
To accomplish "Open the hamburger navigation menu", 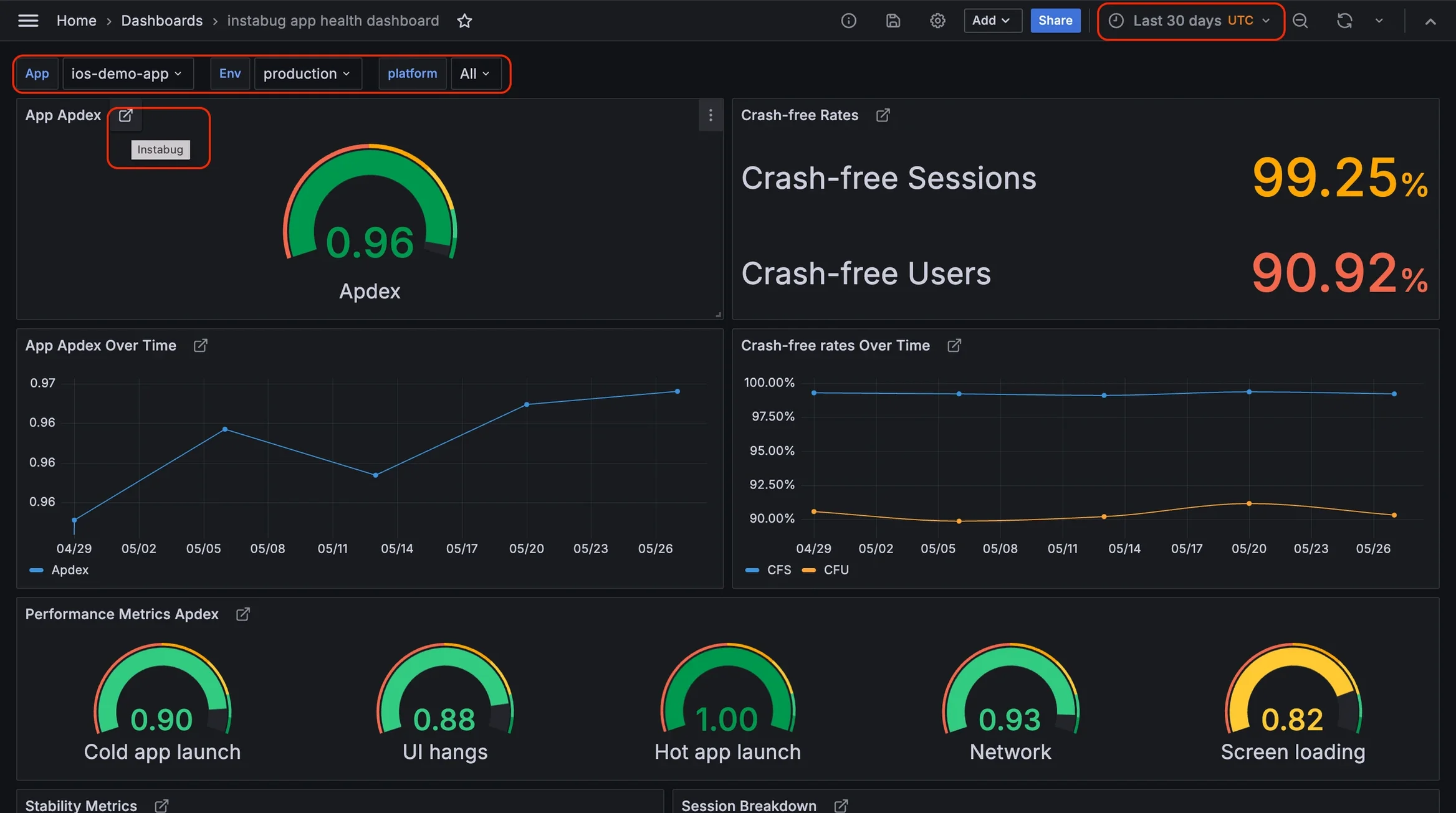I will (28, 21).
